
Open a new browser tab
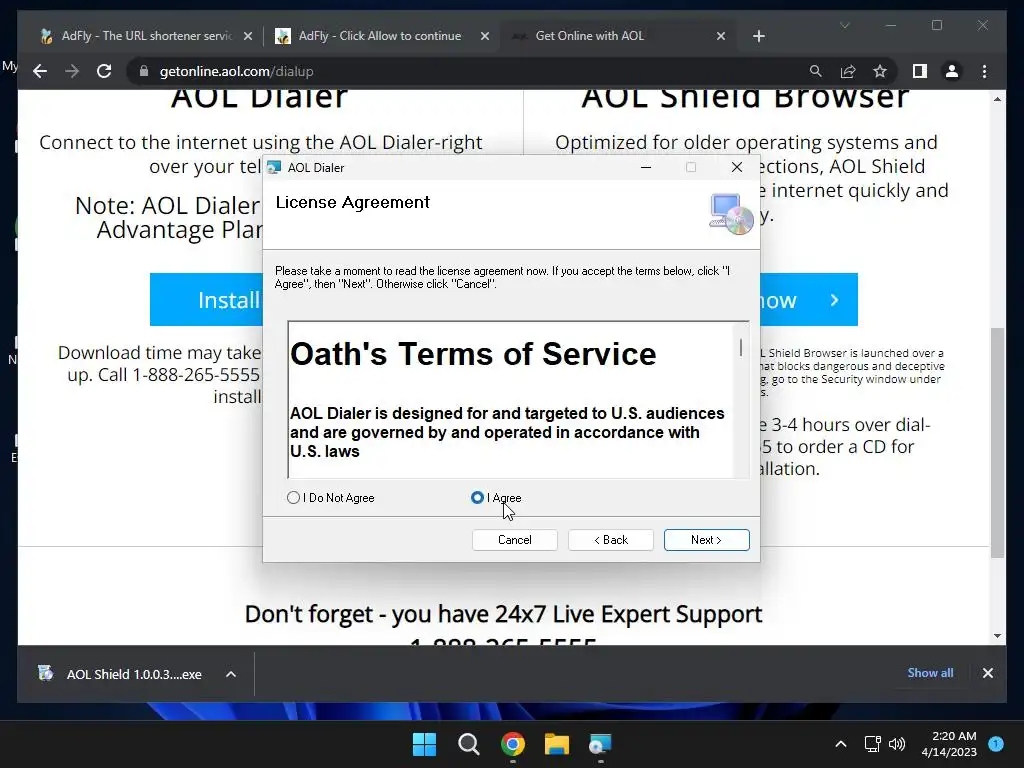(758, 36)
